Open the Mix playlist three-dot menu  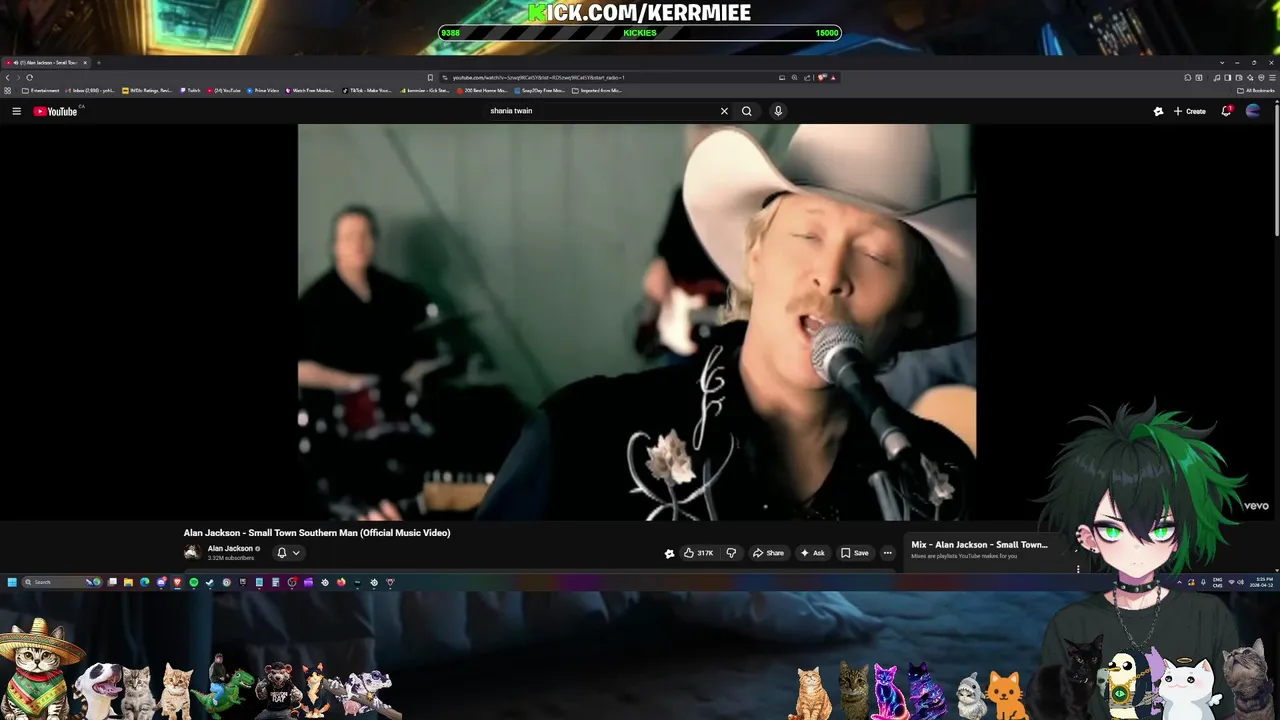click(1078, 569)
